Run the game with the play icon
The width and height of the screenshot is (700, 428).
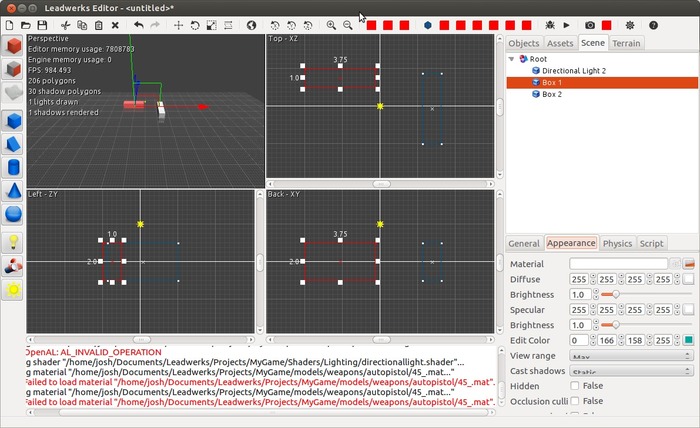(x=567, y=25)
